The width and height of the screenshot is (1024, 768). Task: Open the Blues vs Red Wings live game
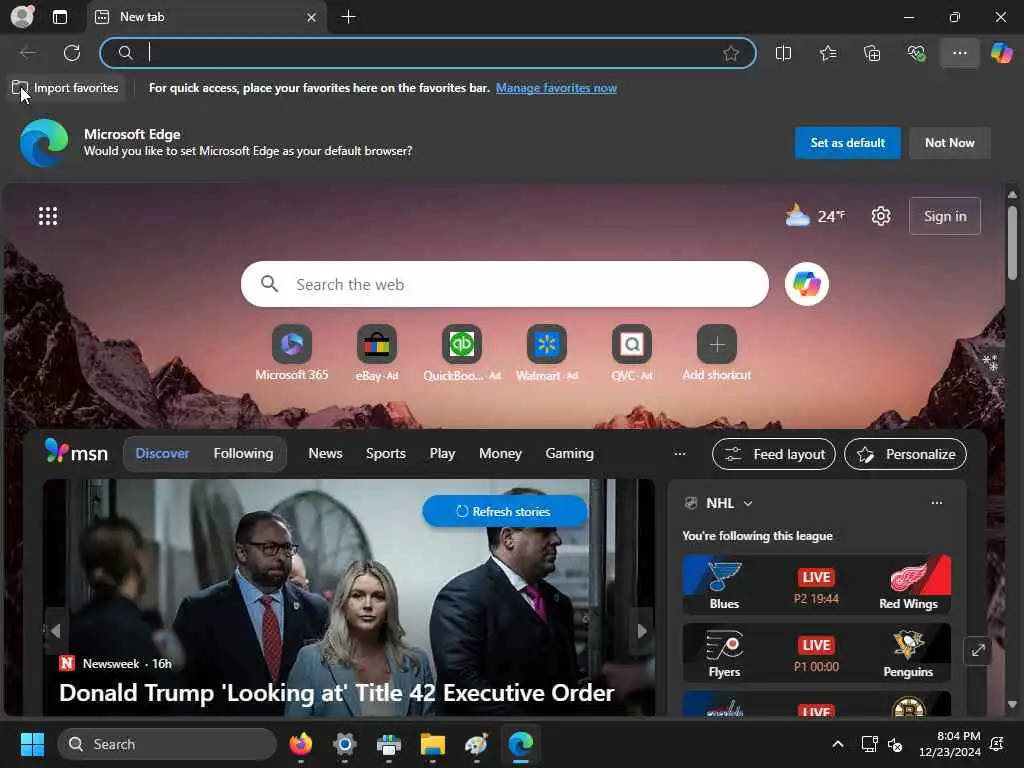pos(816,584)
